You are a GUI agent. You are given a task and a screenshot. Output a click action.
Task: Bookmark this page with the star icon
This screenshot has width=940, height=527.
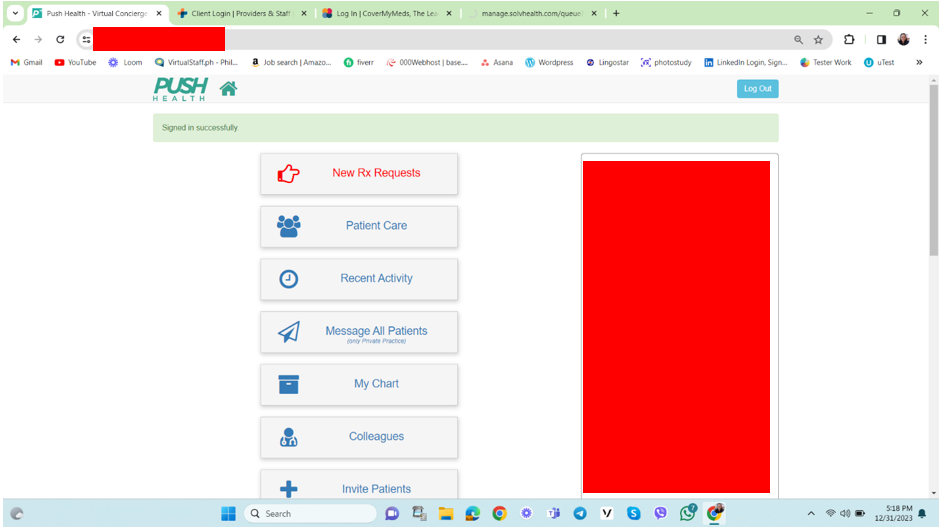pyautogui.click(x=818, y=40)
